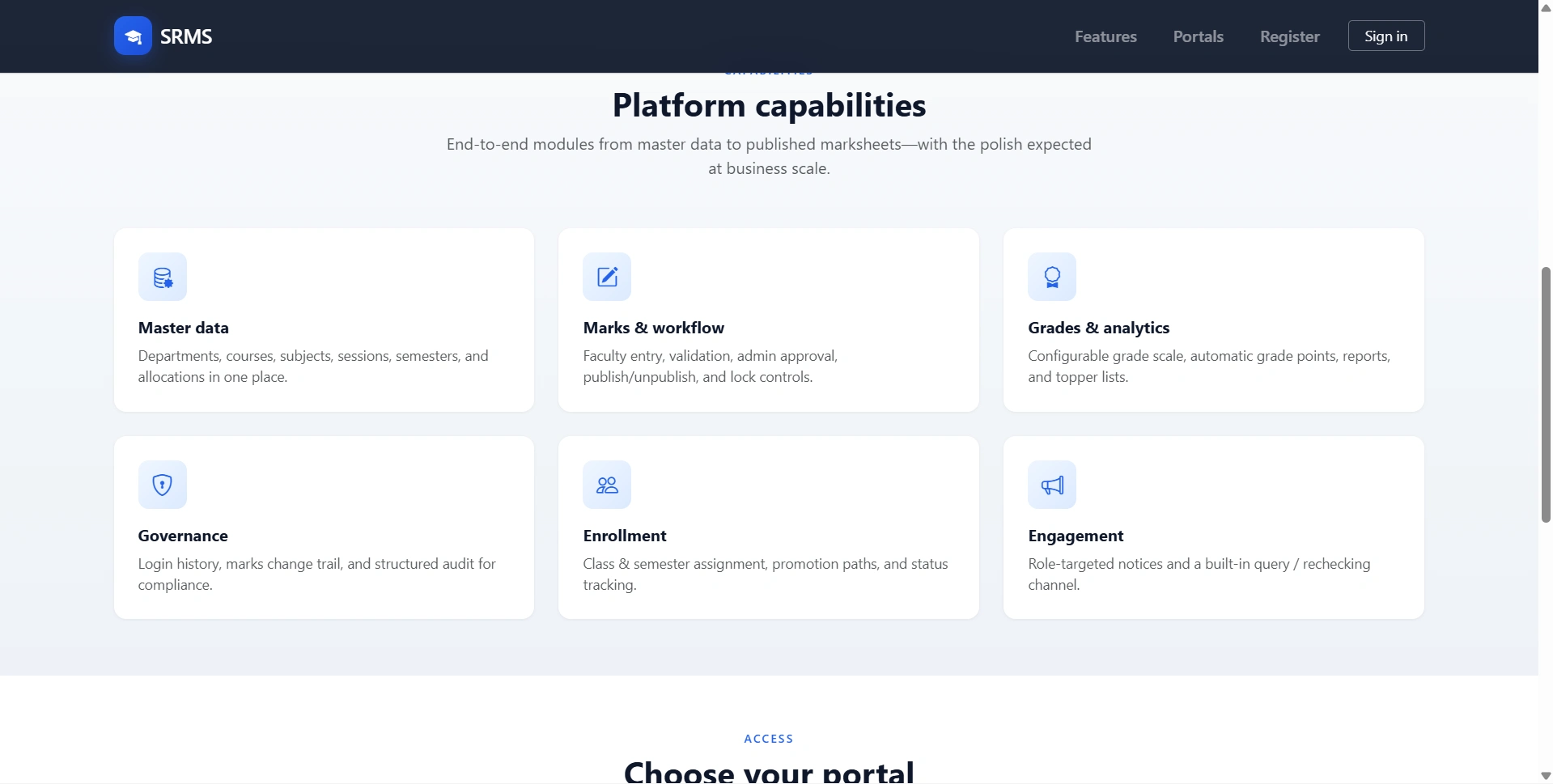Click the SRMS brand name

(186, 36)
